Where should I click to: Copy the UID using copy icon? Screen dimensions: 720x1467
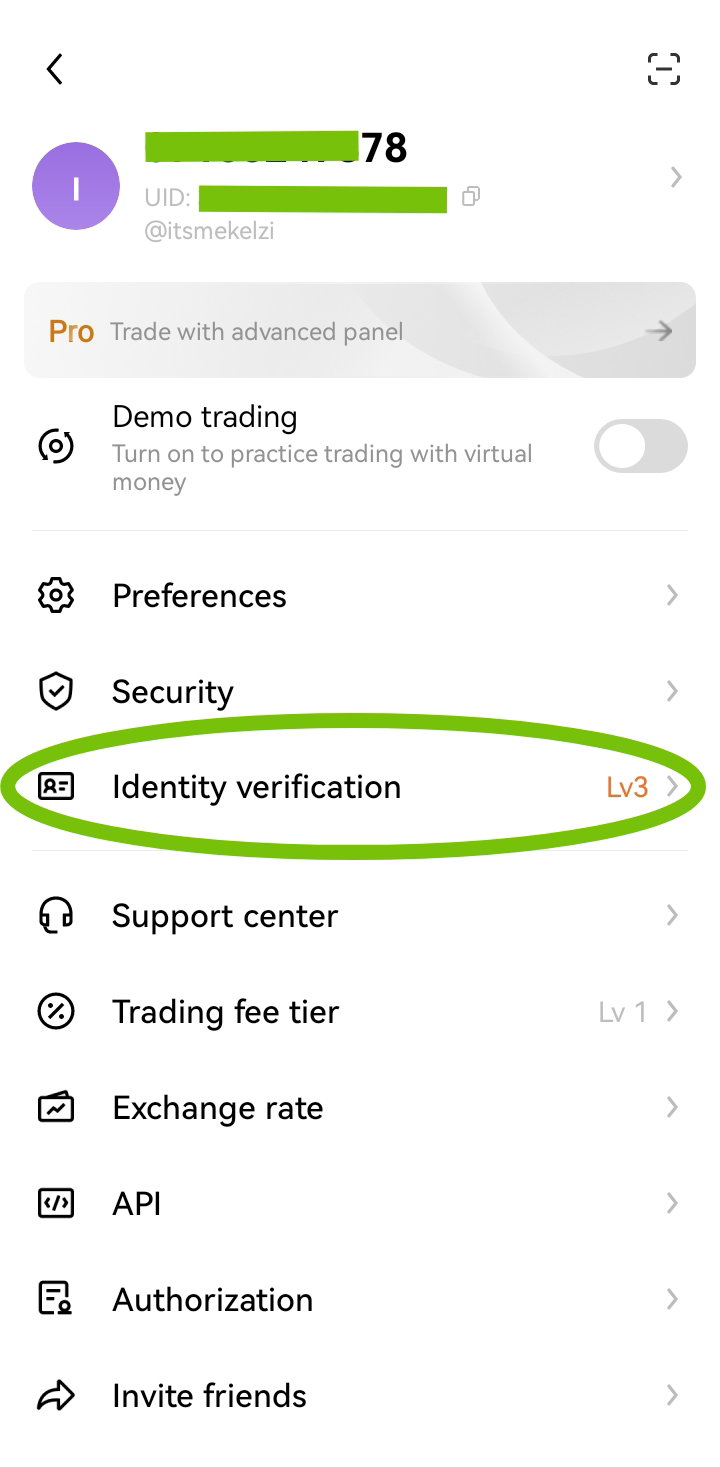(470, 197)
